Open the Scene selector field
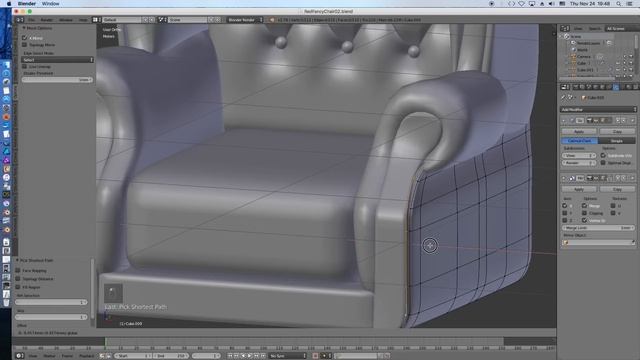This screenshot has width=640, height=360. coord(188,20)
